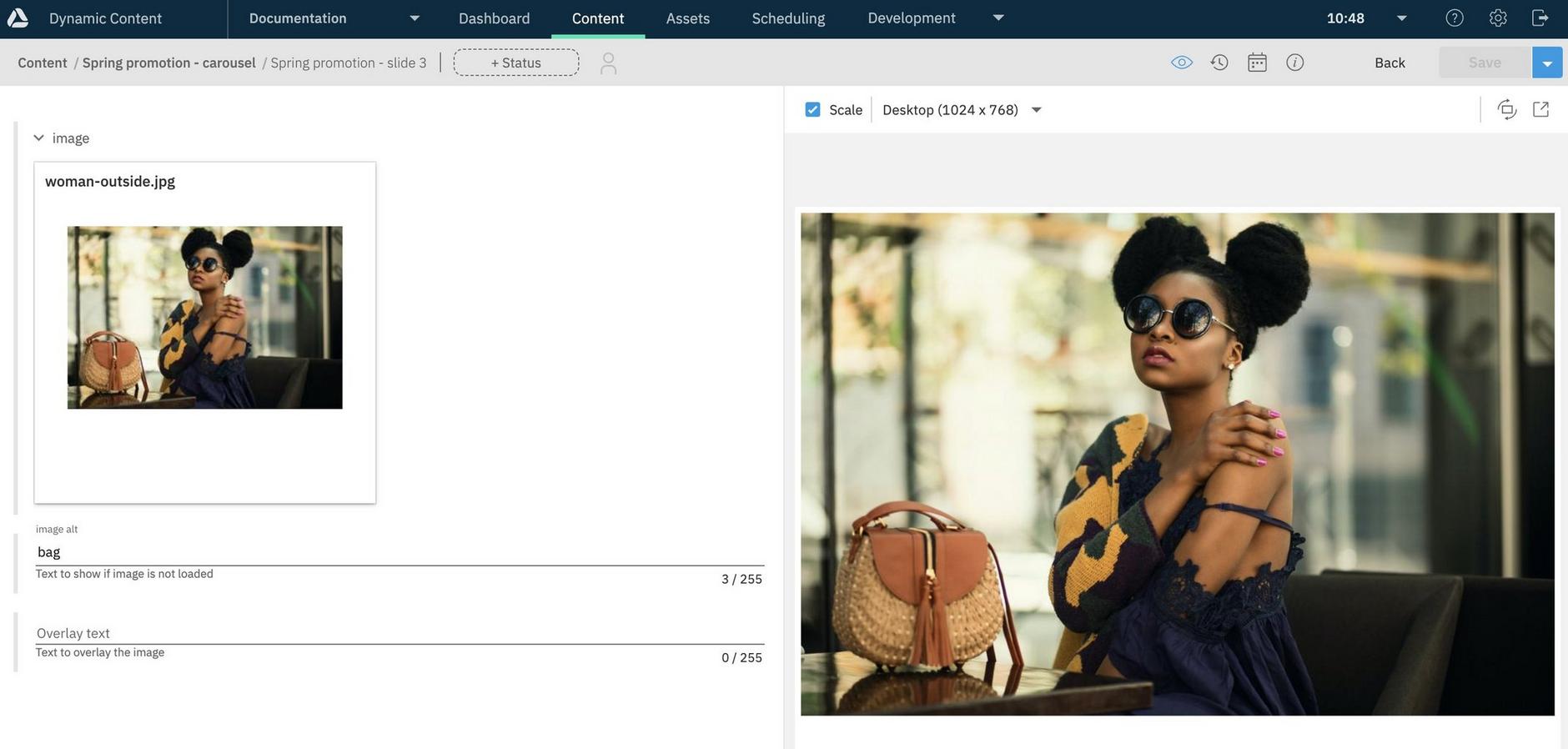Select the woman-outside.jpg thumbnail
The image size is (1568, 749).
(x=204, y=318)
